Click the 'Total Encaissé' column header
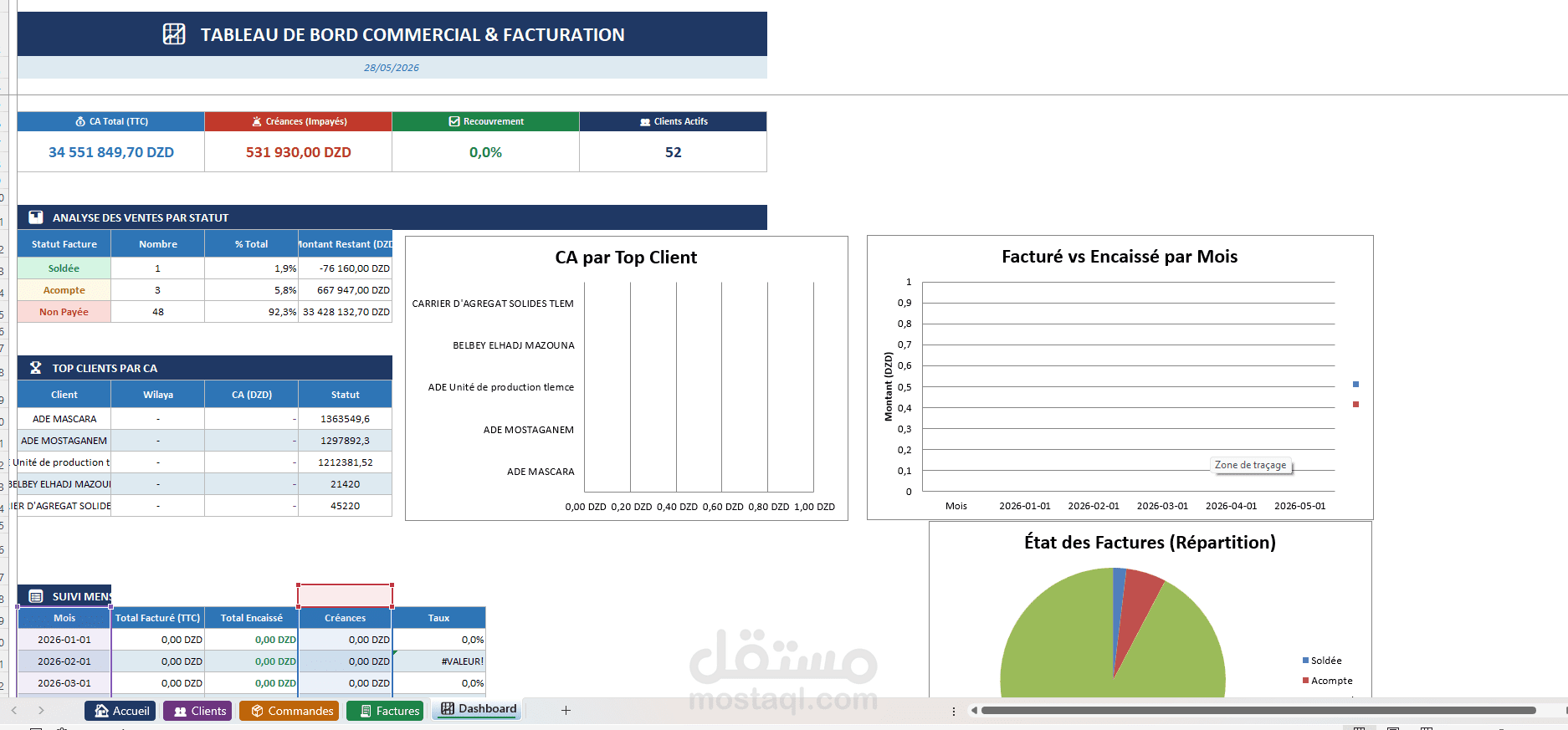1568x730 pixels. [252, 618]
